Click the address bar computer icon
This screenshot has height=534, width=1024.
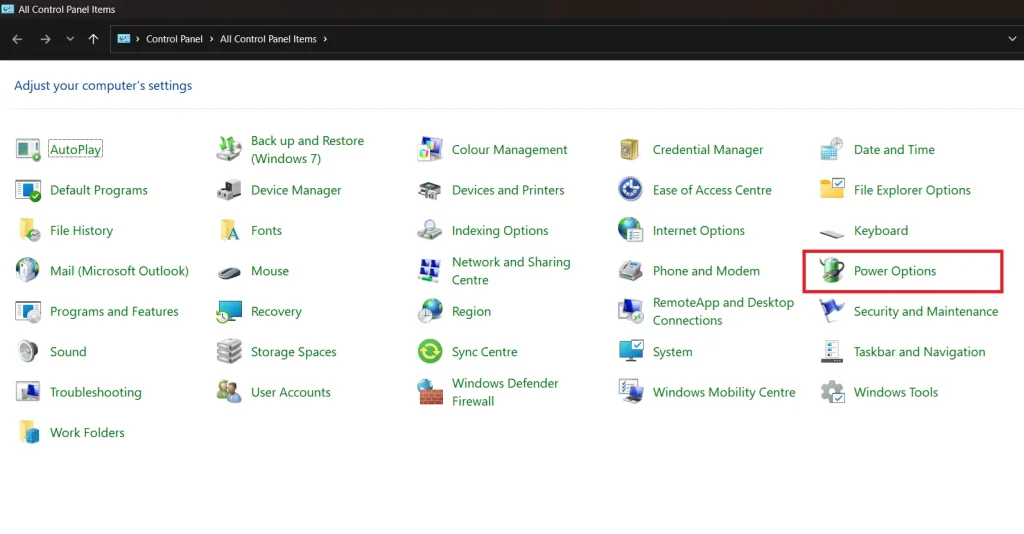point(123,39)
